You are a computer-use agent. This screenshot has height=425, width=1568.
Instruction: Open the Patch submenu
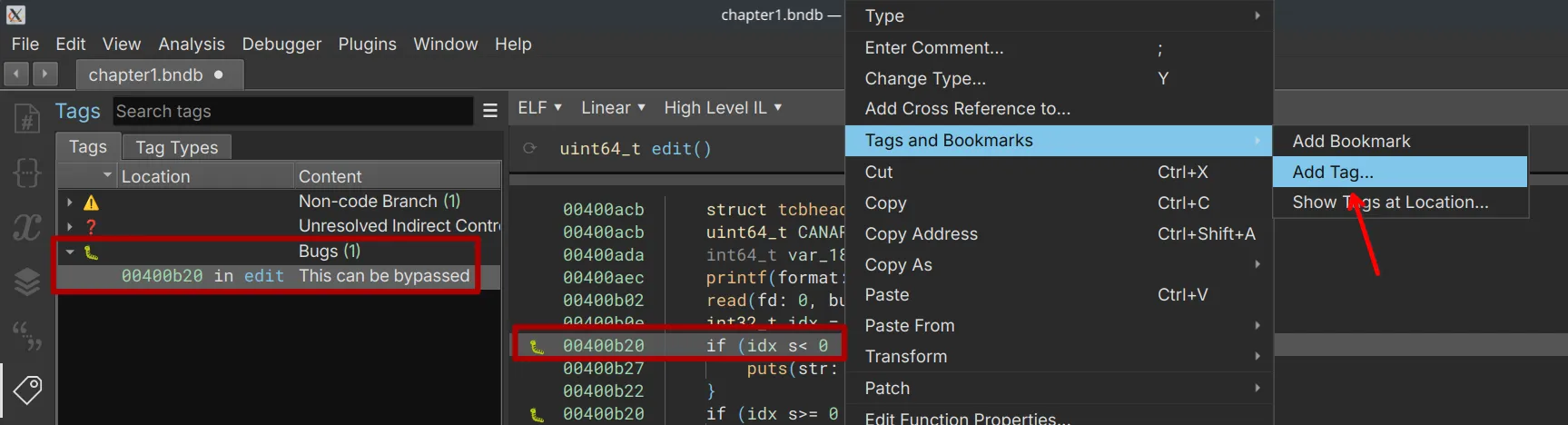[1059, 389]
